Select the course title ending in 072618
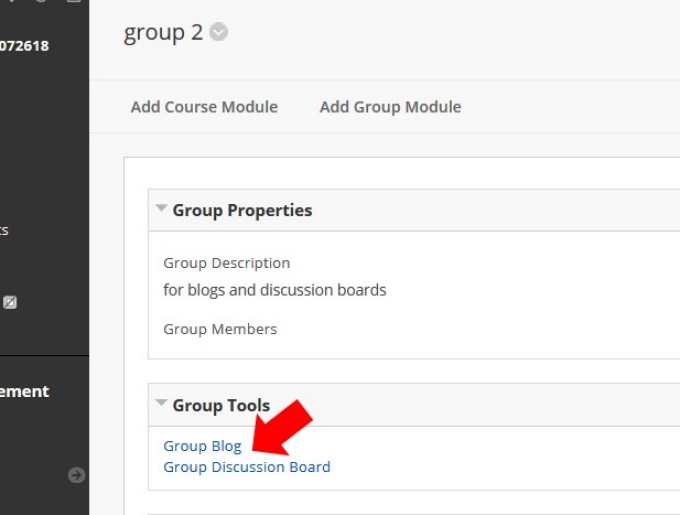This screenshot has width=680, height=515. click(24, 45)
